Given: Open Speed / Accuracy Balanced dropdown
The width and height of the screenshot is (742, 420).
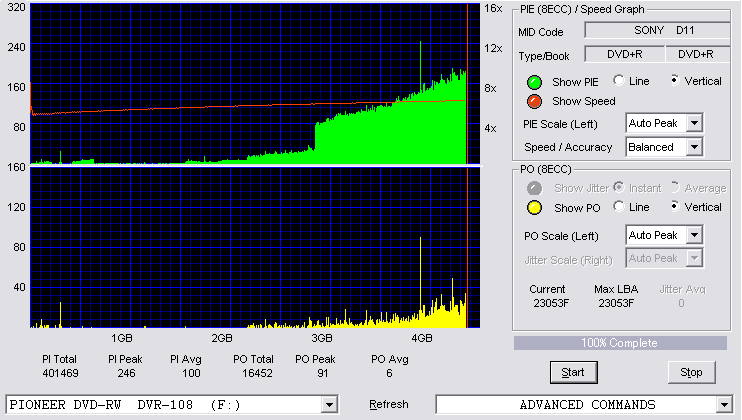Looking at the screenshot, I should pos(694,147).
